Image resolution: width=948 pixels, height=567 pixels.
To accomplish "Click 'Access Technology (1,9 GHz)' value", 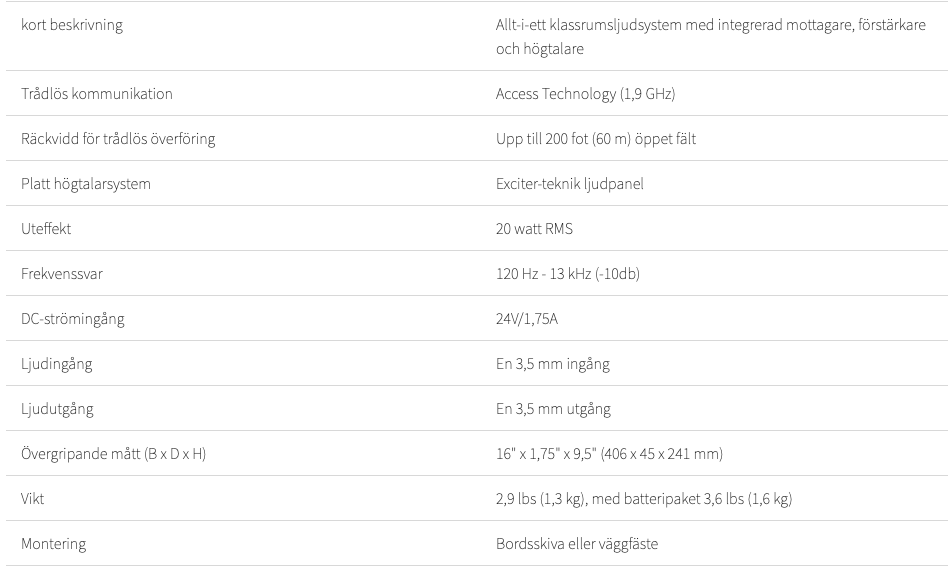I will (x=585, y=94).
